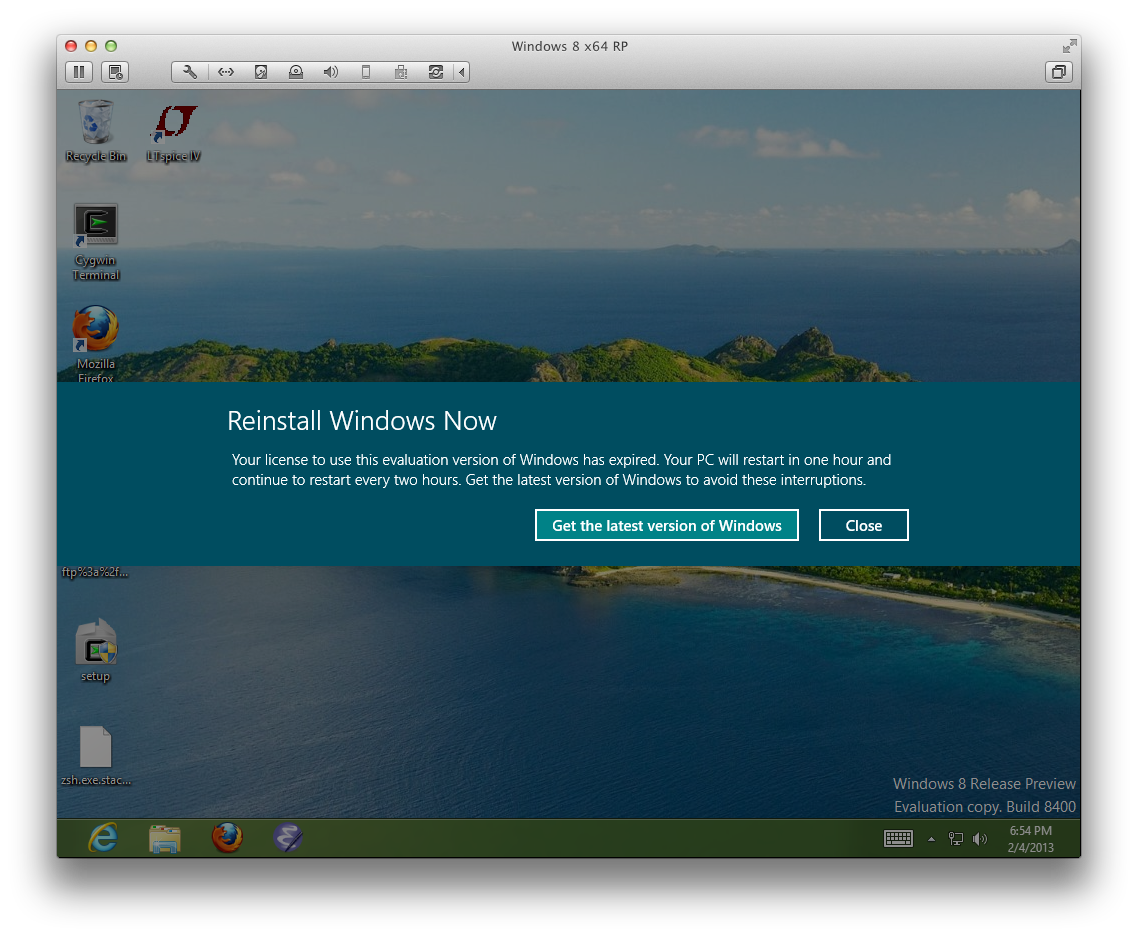The image size is (1138, 937).
Task: Open the printer device toolbar icon
Action: click(401, 72)
